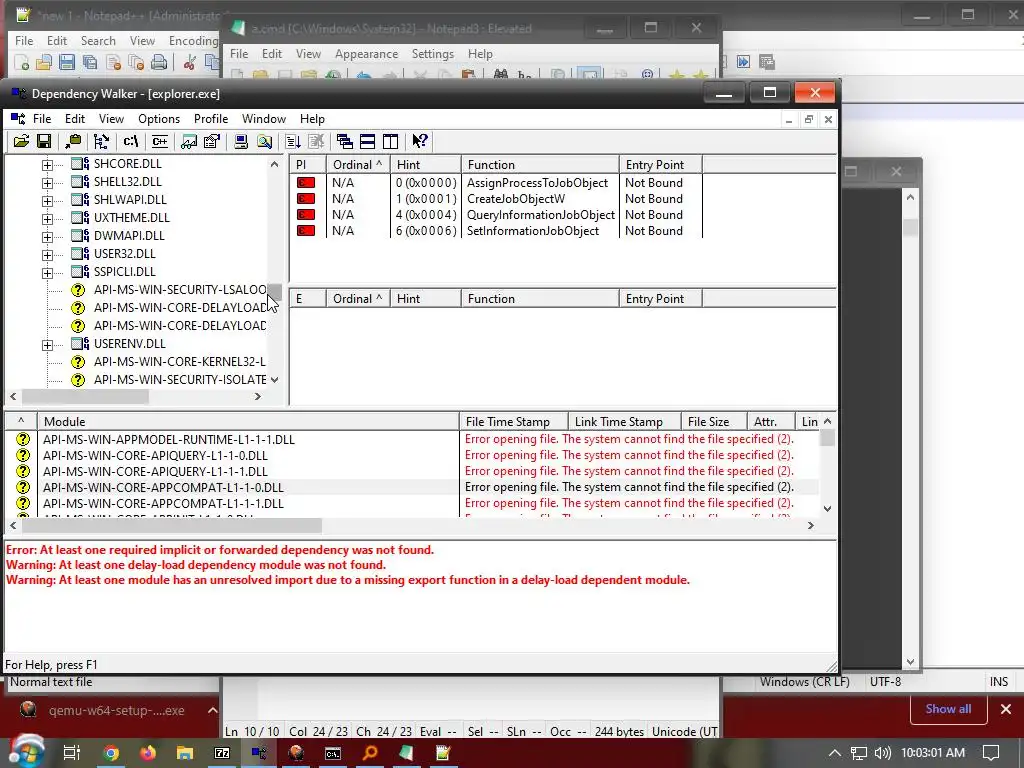The height and width of the screenshot is (768, 1024).
Task: Click the Context Help arrow-question icon
Action: point(419,141)
